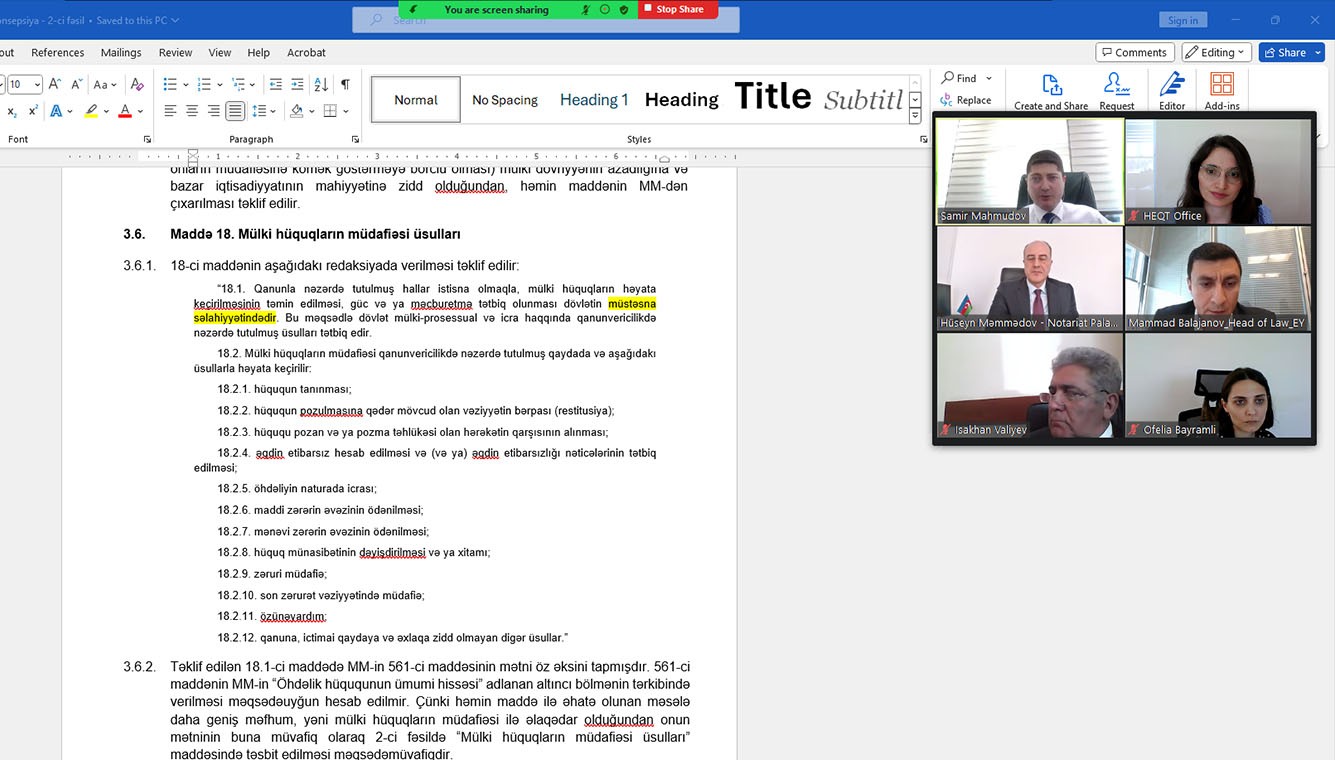Select HEQT Office video thumbnail
Screen dimensions: 1335x760
pos(1218,171)
